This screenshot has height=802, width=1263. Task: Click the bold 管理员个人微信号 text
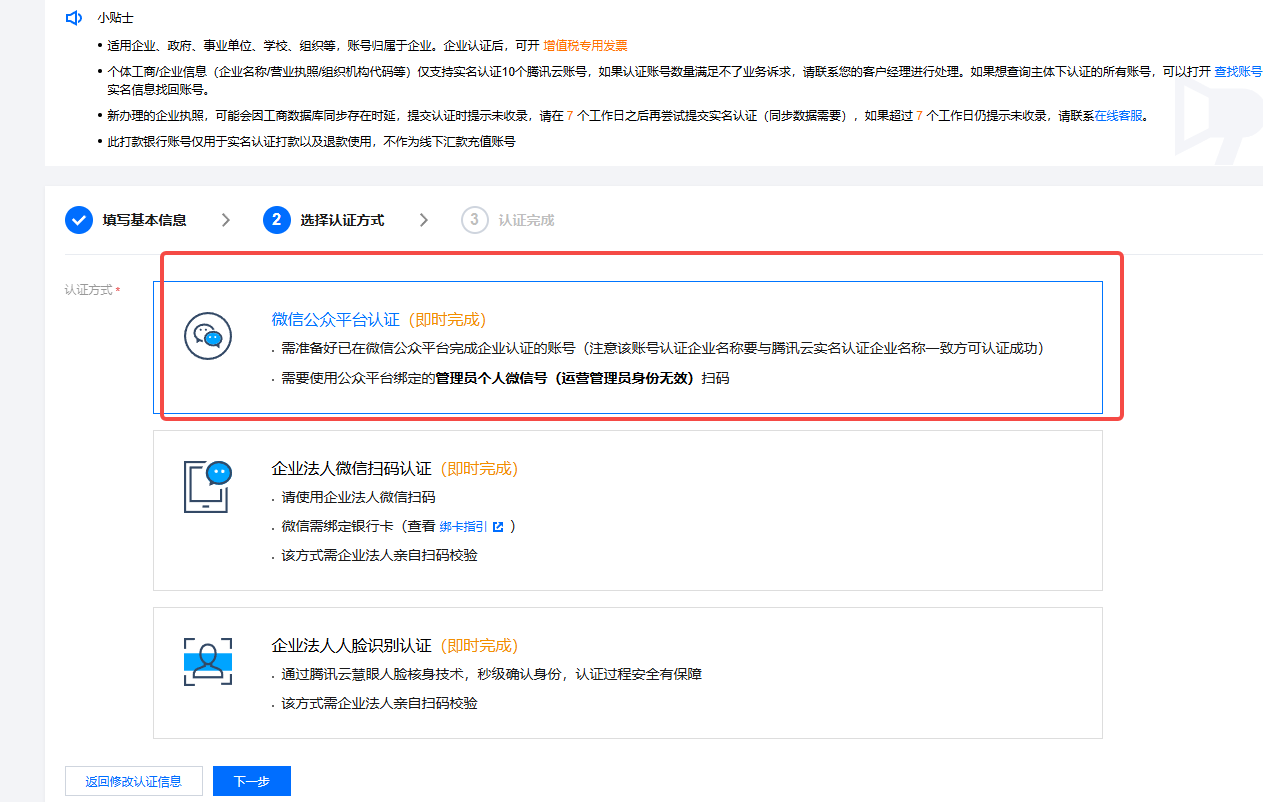pos(490,379)
